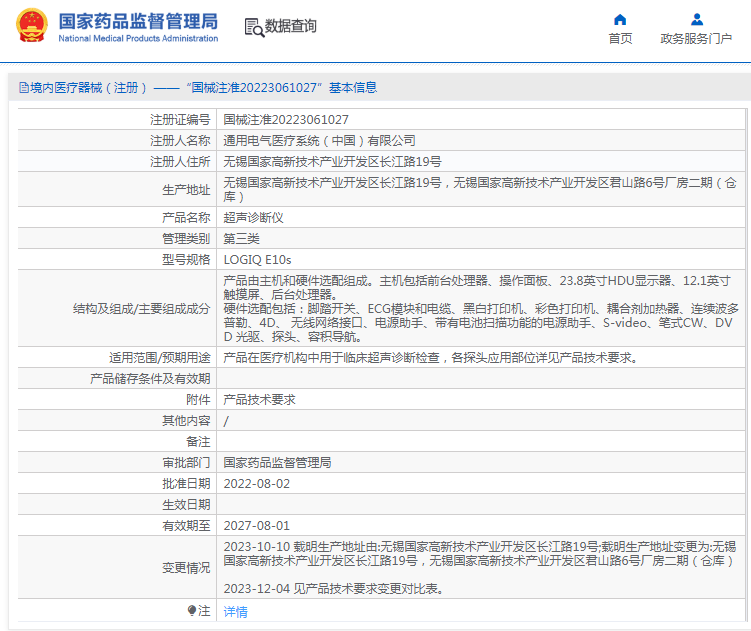The image size is (751, 631).
Task: Click the 型号规格 row label
Action: (186, 260)
